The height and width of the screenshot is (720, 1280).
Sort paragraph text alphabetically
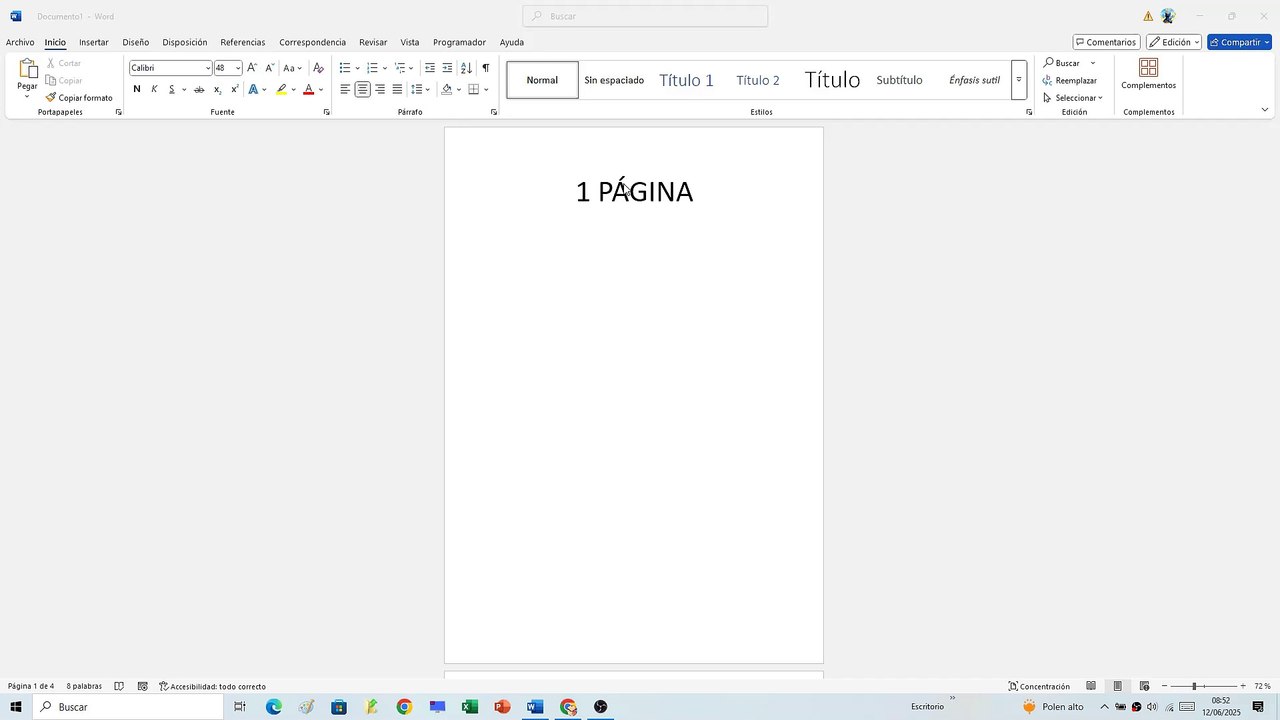(x=466, y=68)
